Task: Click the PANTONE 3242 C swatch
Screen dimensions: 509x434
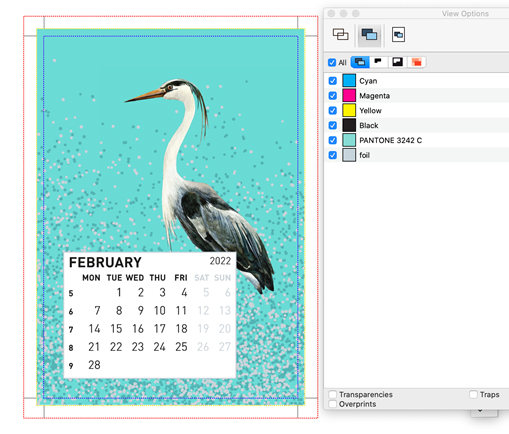Action: (349, 140)
